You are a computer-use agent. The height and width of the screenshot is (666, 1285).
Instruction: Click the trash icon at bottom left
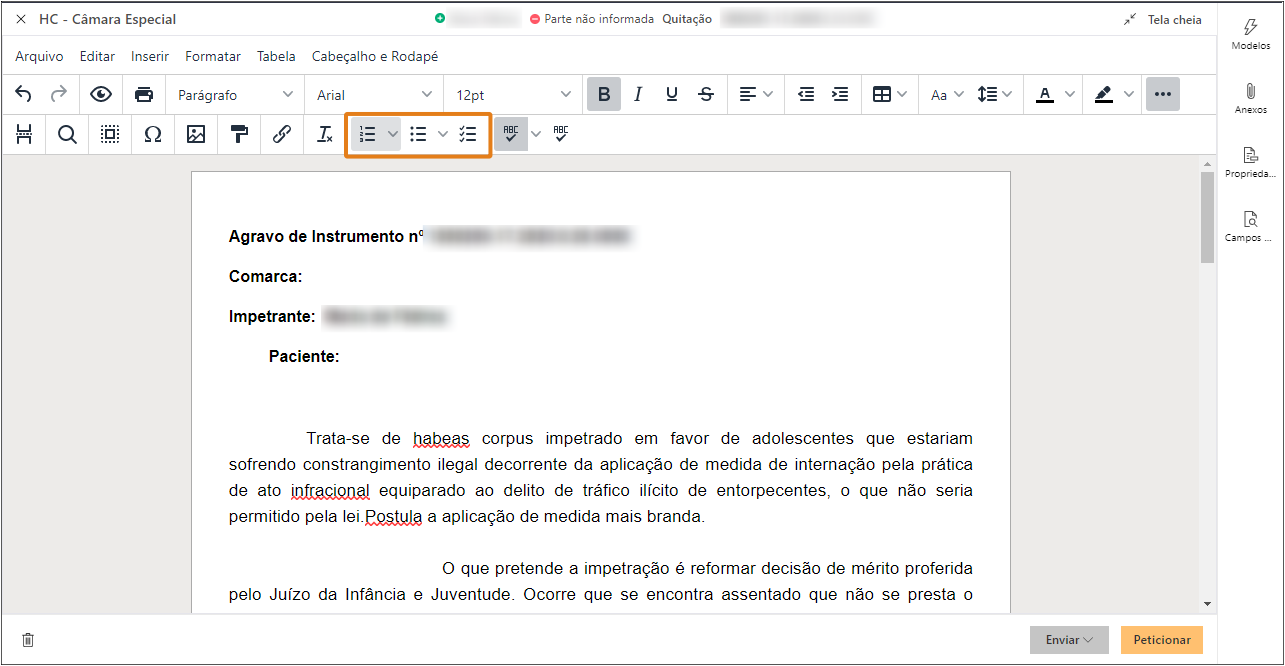[27, 639]
